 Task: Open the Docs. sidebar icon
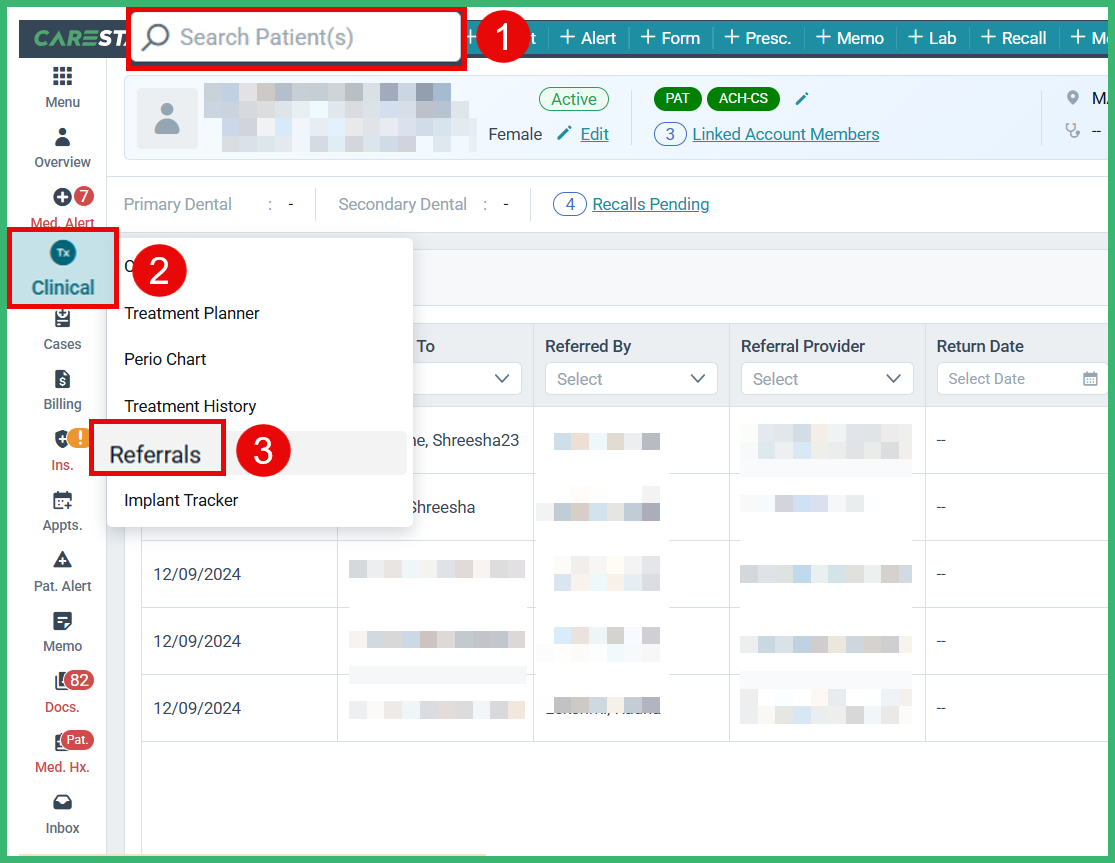(63, 682)
